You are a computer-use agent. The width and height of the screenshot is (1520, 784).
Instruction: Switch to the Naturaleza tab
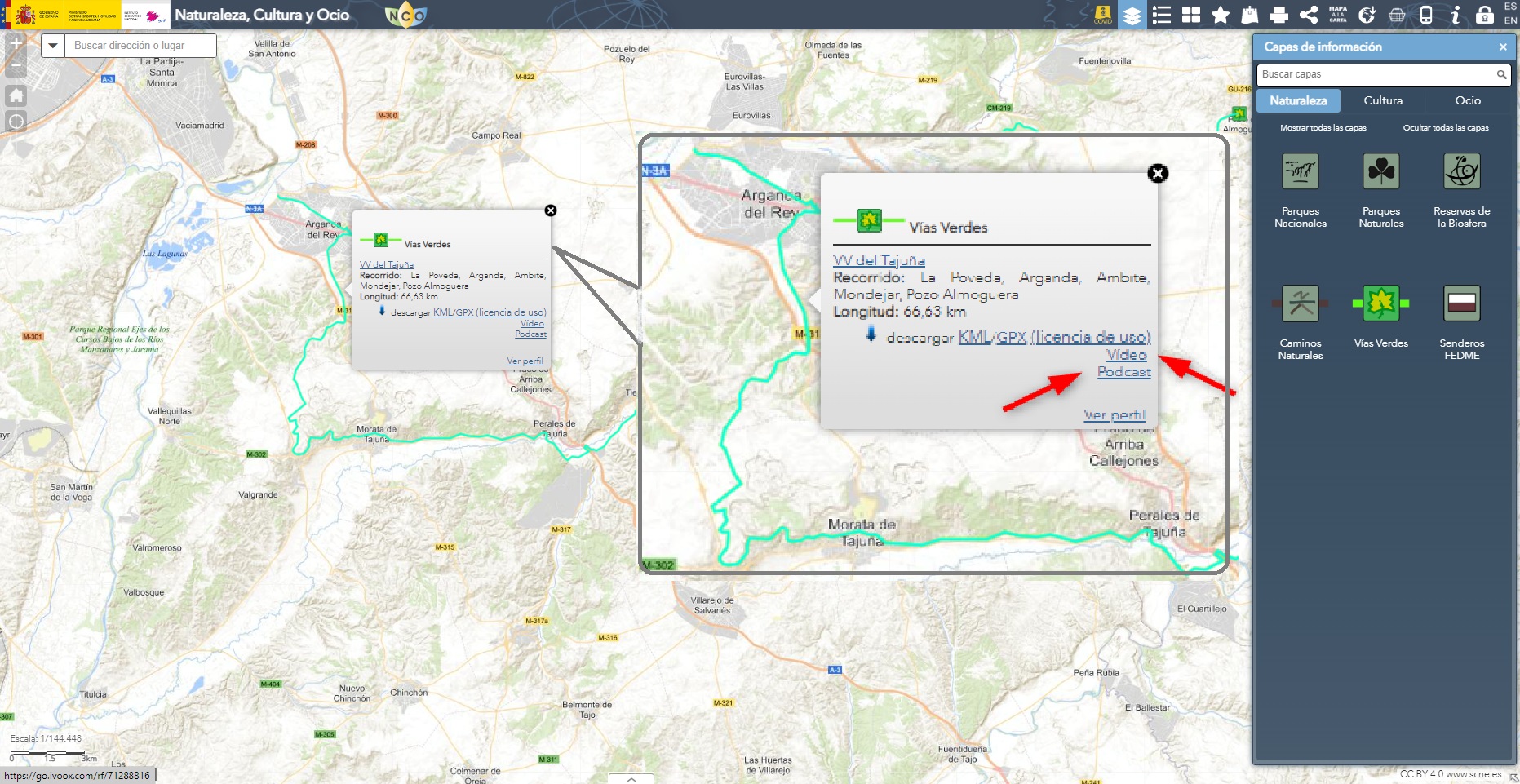1298,100
